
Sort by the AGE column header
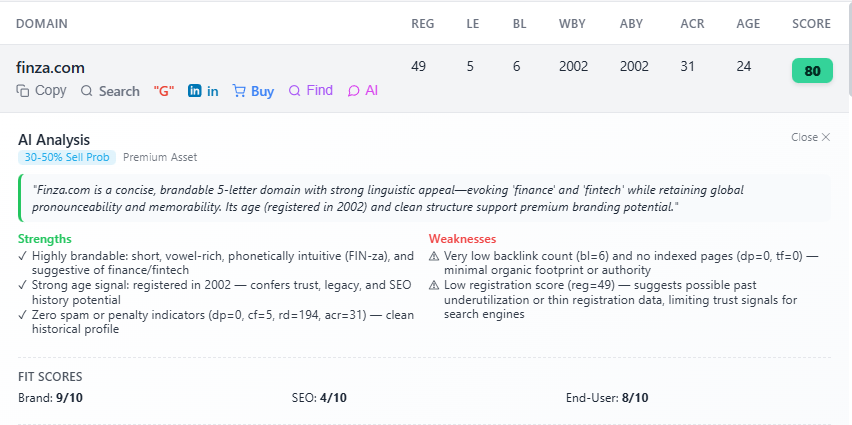click(x=748, y=23)
